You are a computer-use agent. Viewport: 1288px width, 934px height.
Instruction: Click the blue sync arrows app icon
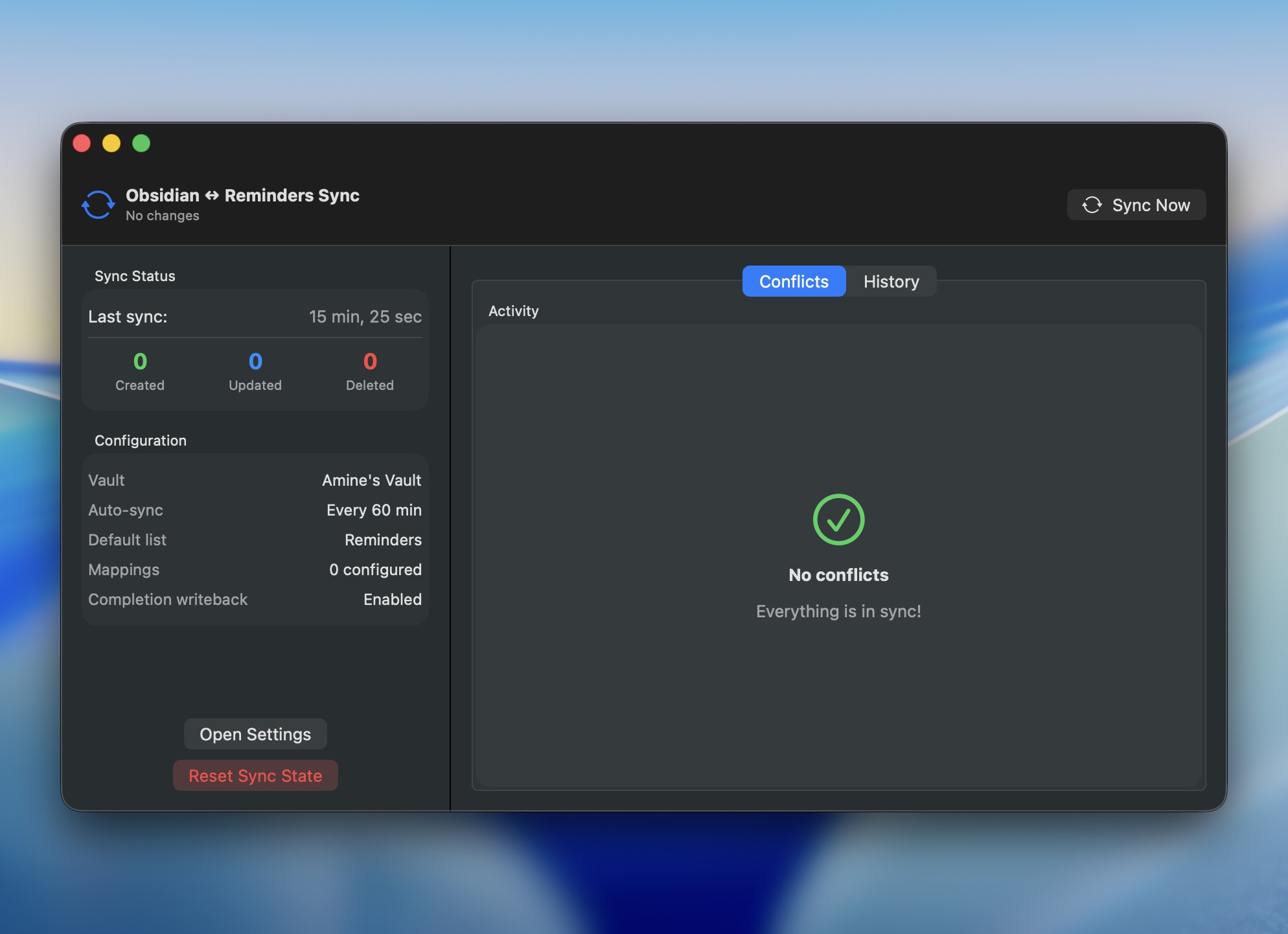(98, 205)
